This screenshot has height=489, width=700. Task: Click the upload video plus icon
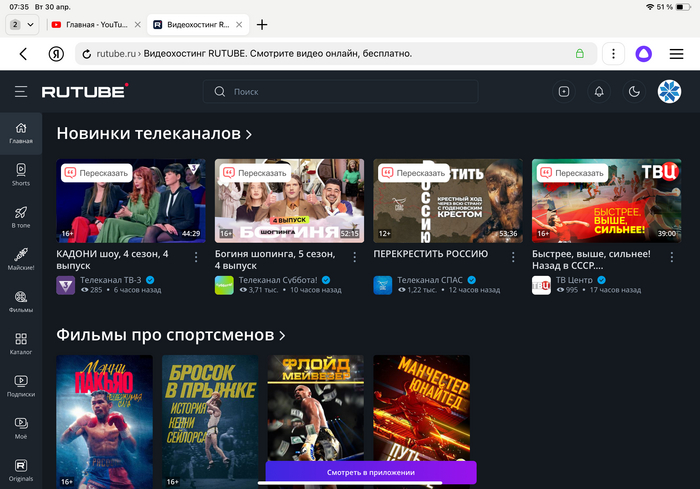[x=564, y=91]
